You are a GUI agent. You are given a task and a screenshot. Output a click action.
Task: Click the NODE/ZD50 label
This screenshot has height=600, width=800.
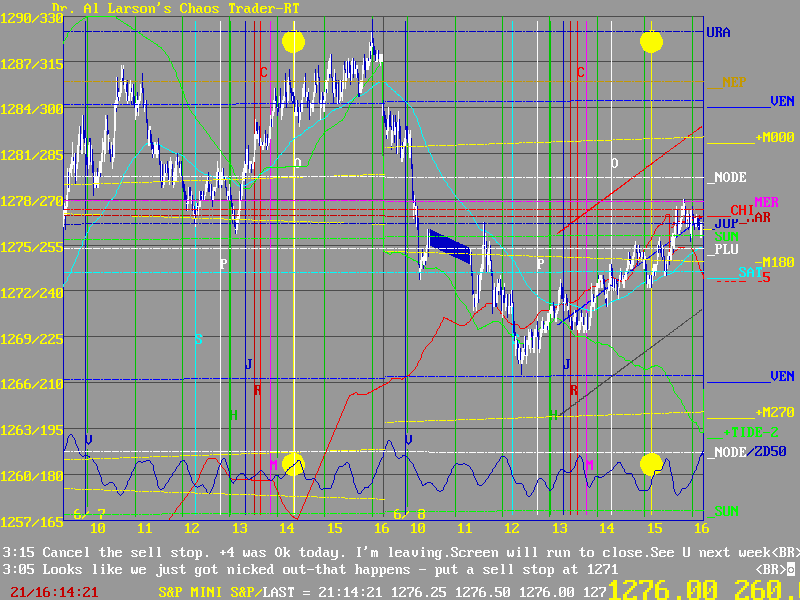coord(750,452)
